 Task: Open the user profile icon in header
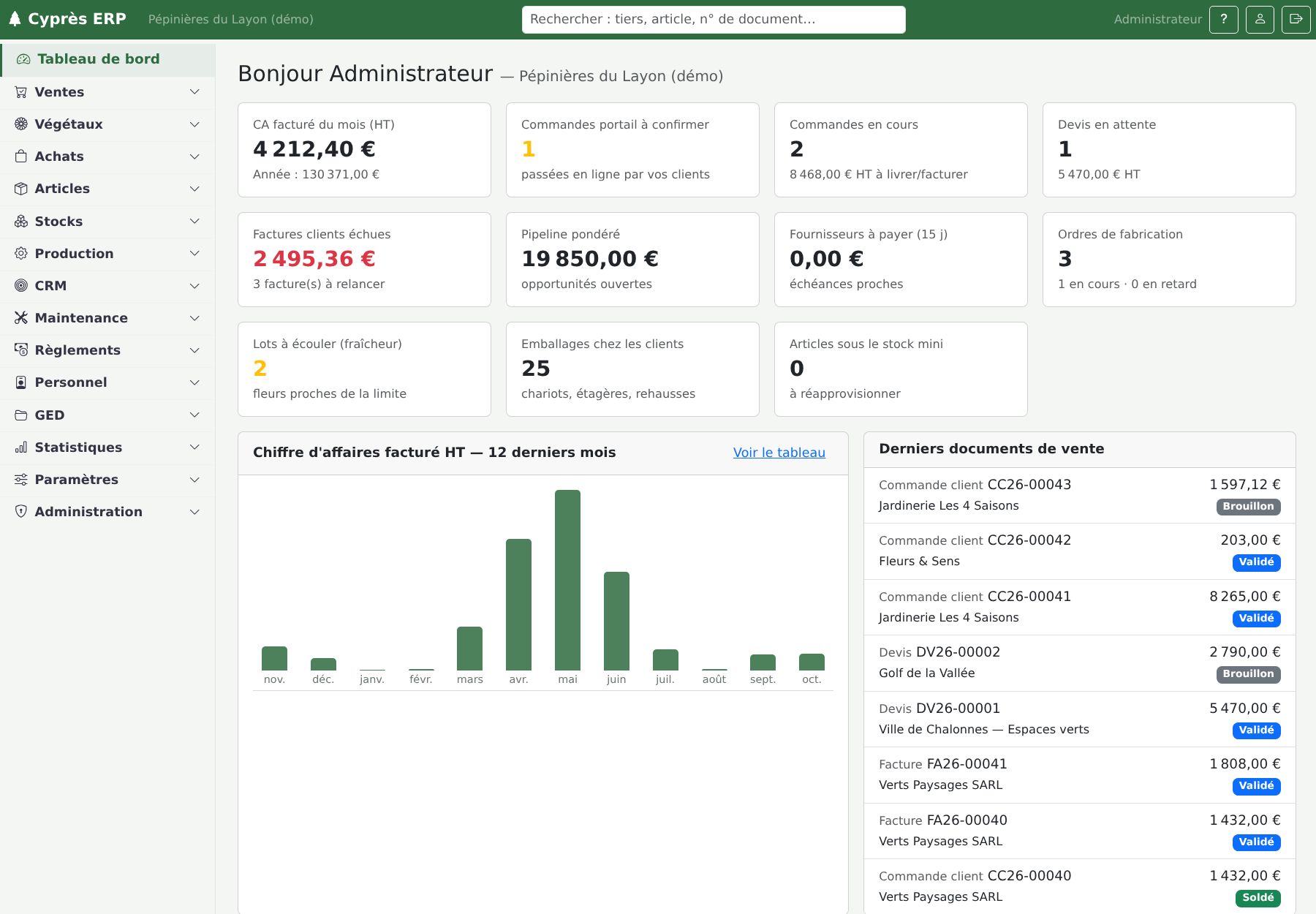click(x=1260, y=20)
